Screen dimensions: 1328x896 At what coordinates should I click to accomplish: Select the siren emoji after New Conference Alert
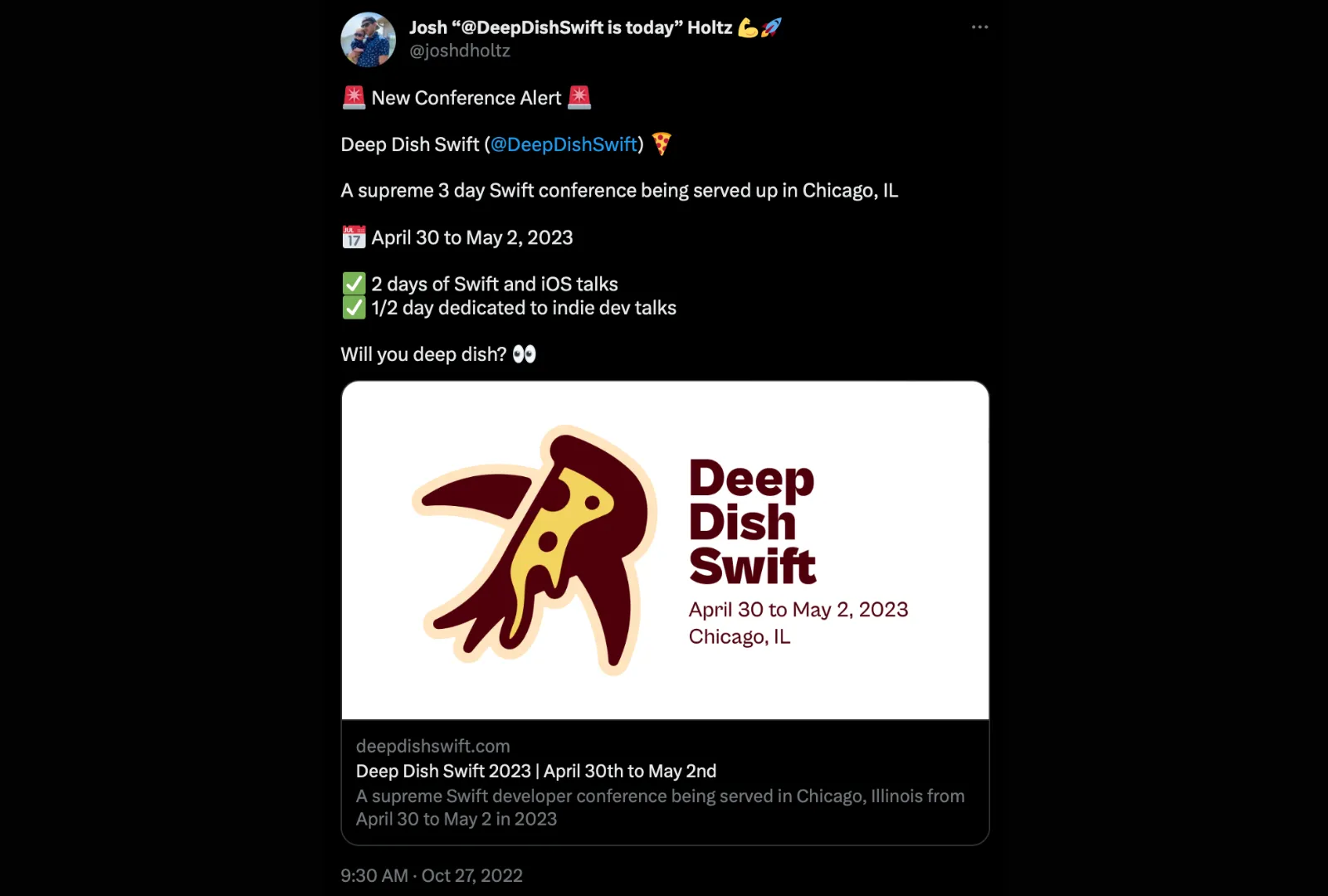(581, 97)
